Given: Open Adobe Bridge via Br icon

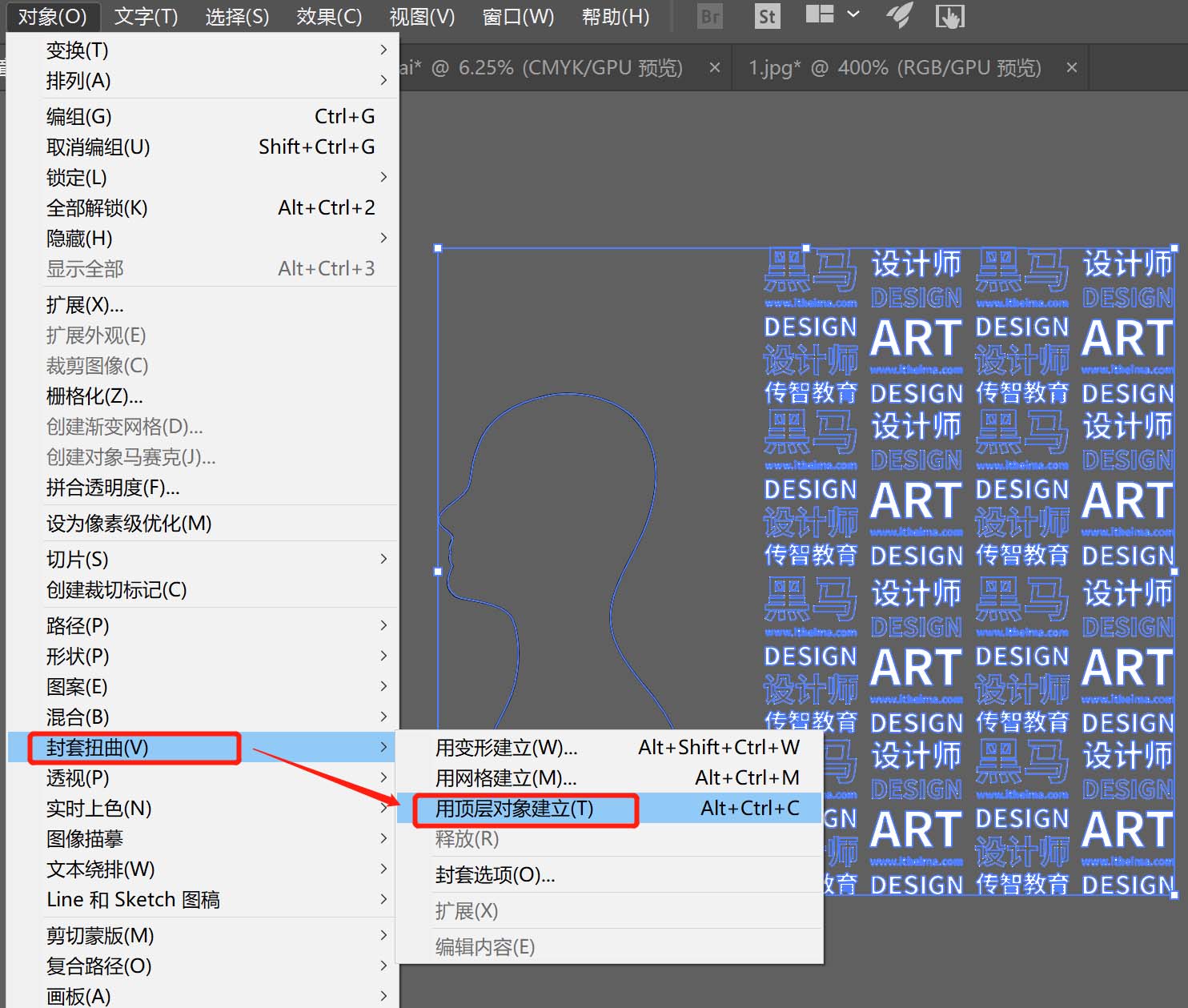Looking at the screenshot, I should pos(710,16).
